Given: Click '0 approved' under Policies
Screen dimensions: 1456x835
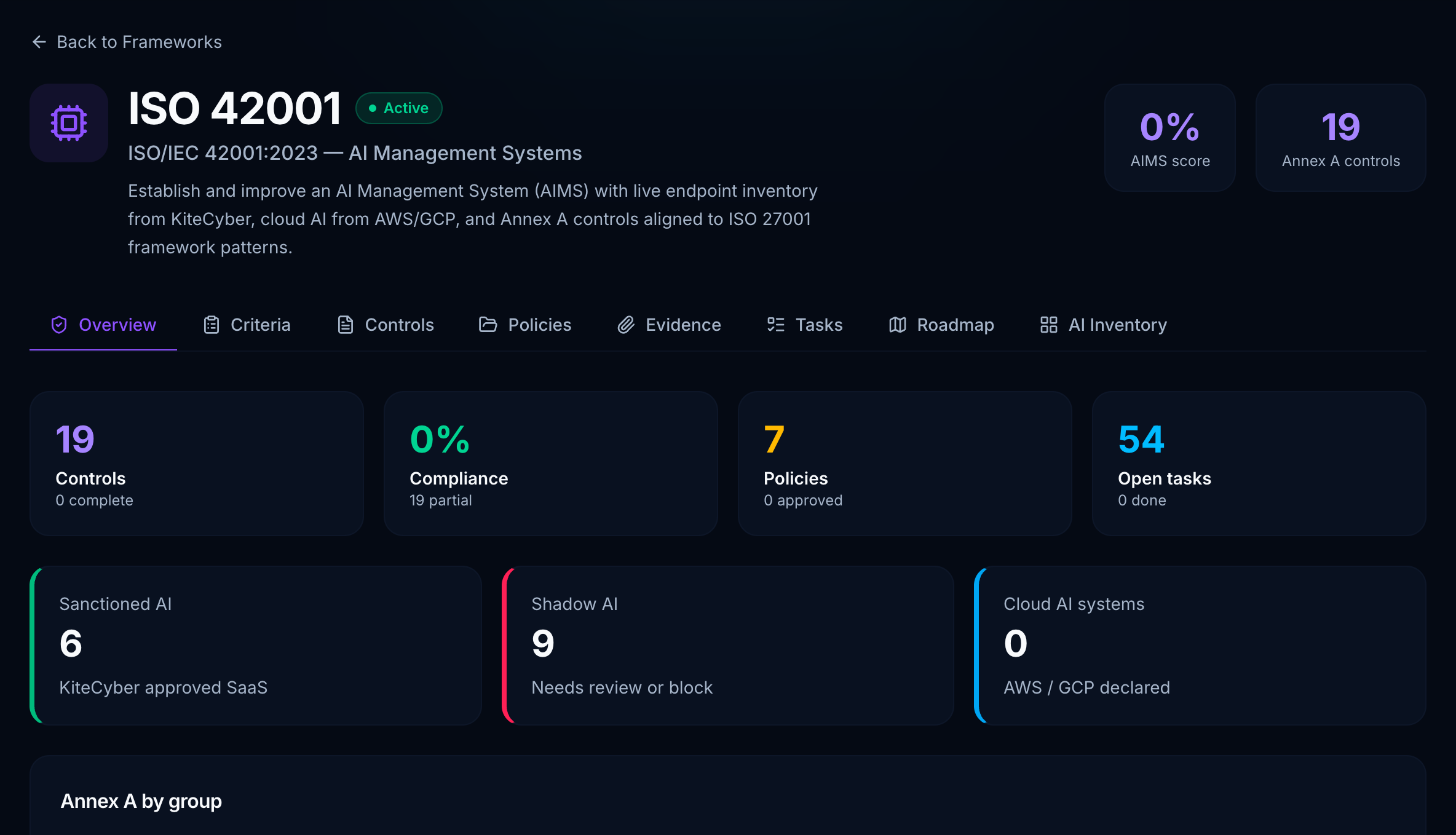Looking at the screenshot, I should pyautogui.click(x=803, y=501).
